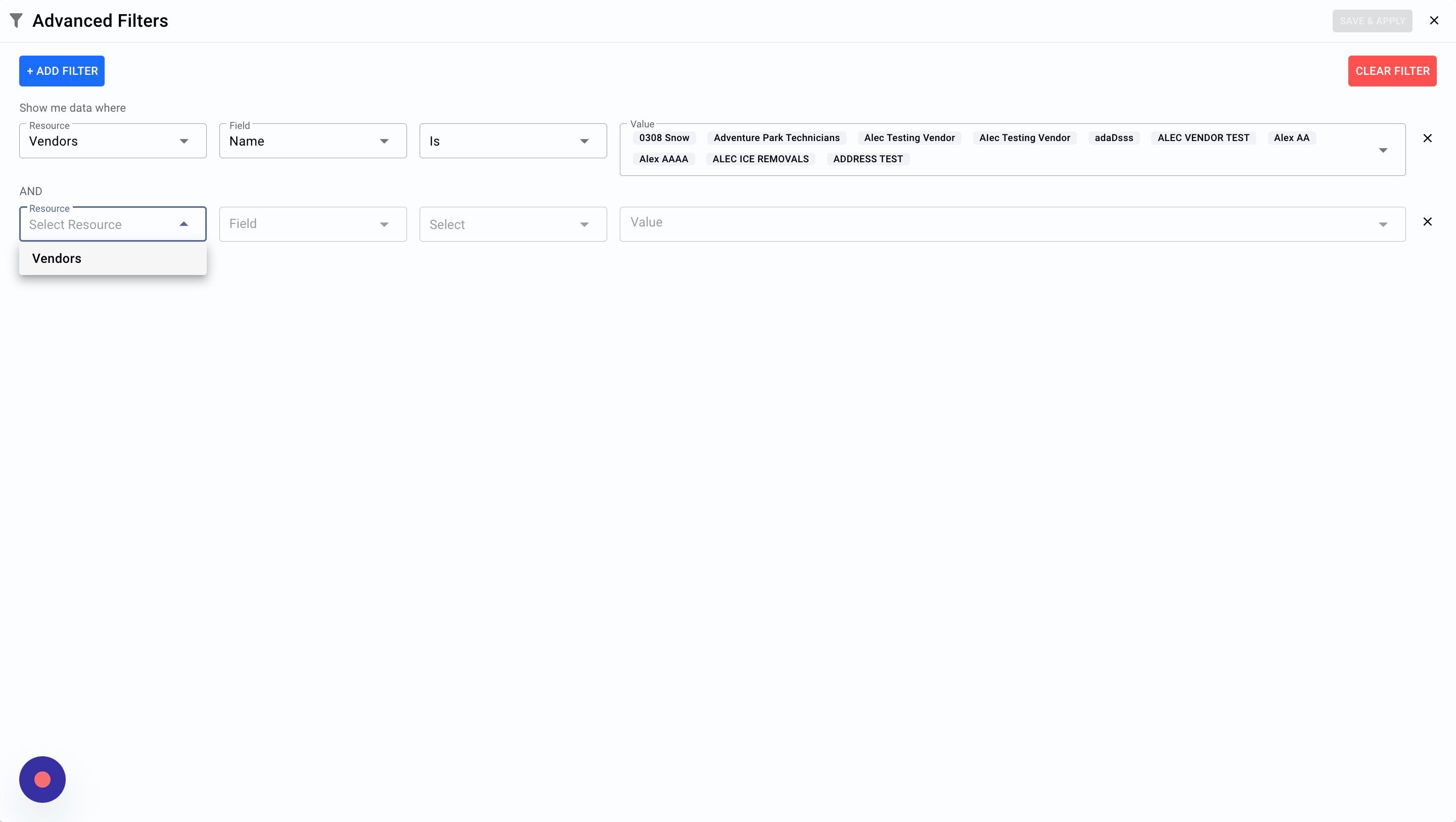Click the ALEC ICE REMOVALS chip
The image size is (1456, 822).
point(760,159)
